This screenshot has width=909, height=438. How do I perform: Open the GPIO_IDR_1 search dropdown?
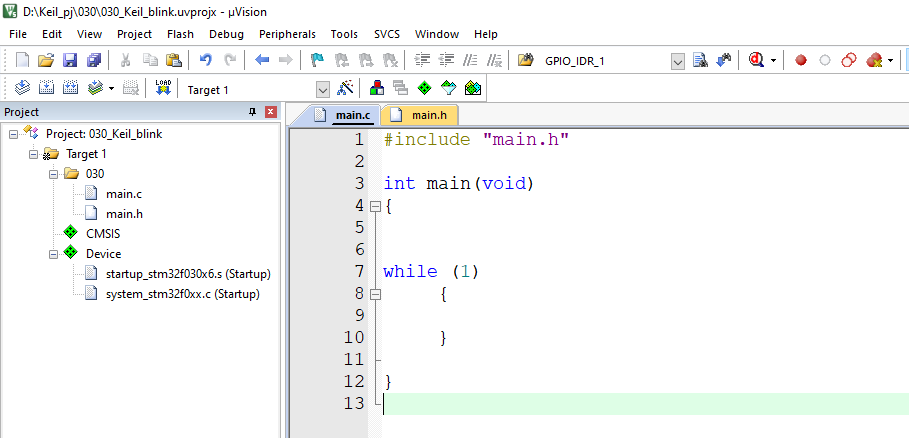tap(678, 61)
